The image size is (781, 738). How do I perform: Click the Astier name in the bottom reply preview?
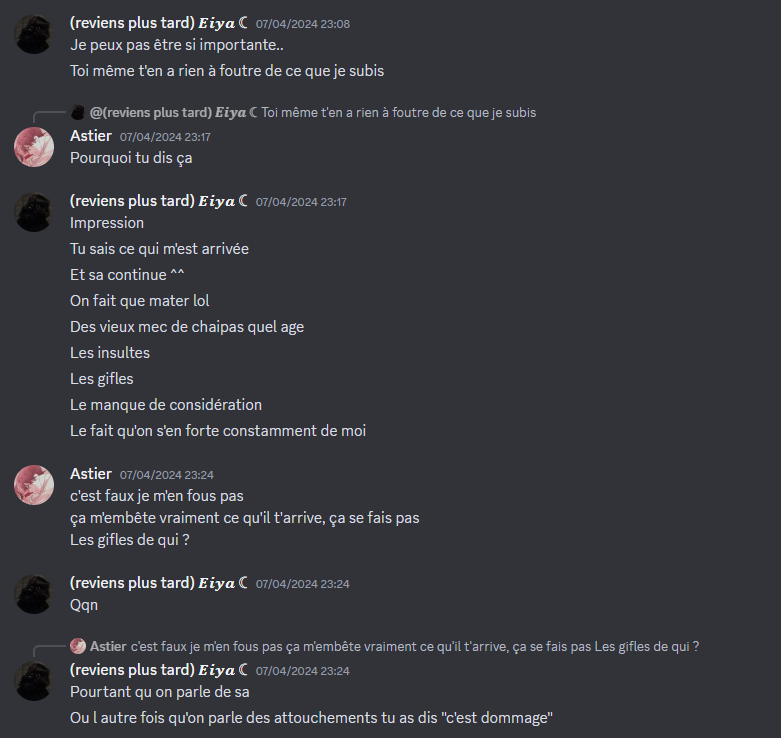pyautogui.click(x=108, y=646)
